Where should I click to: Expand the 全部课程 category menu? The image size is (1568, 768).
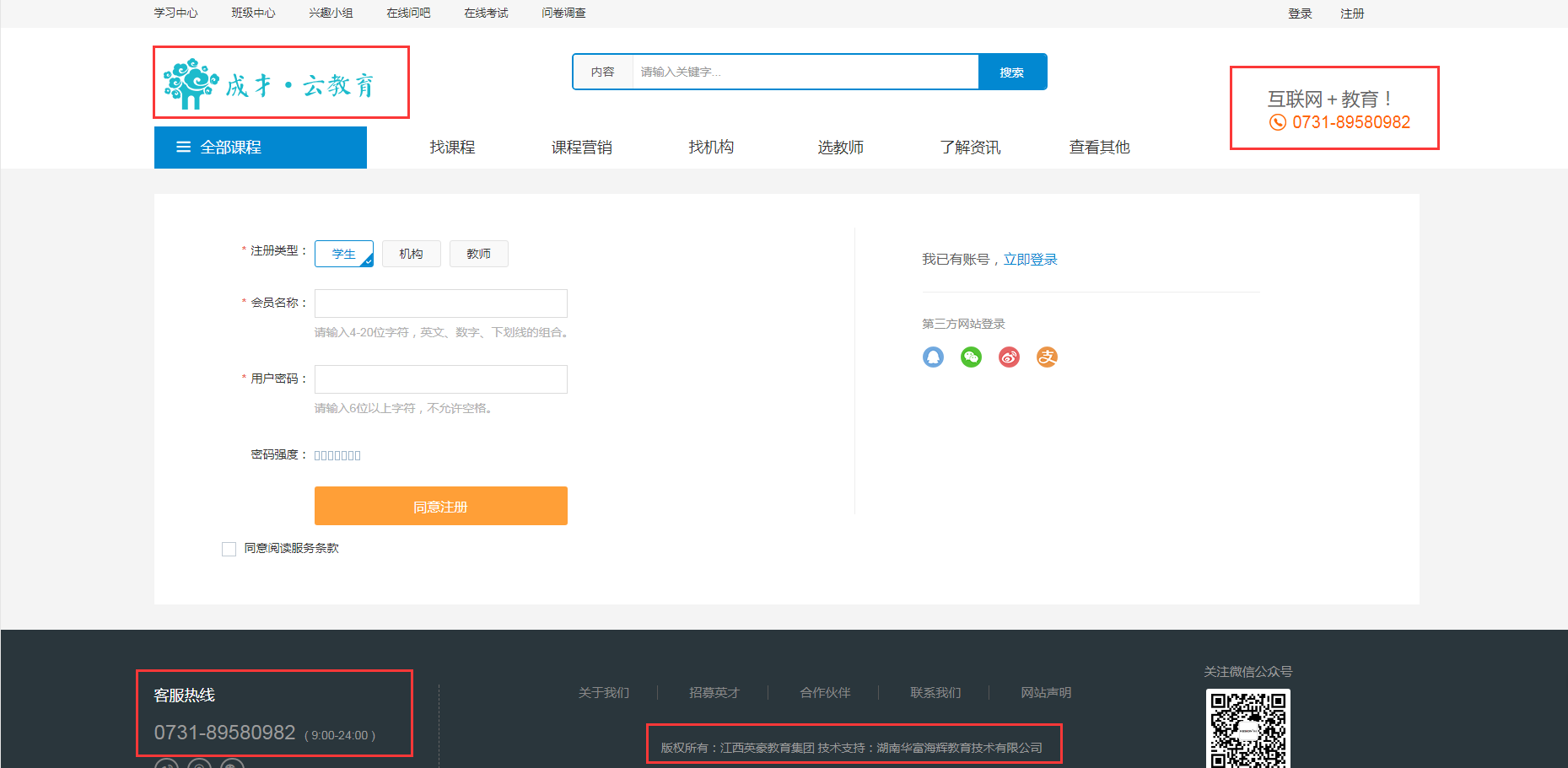260,148
